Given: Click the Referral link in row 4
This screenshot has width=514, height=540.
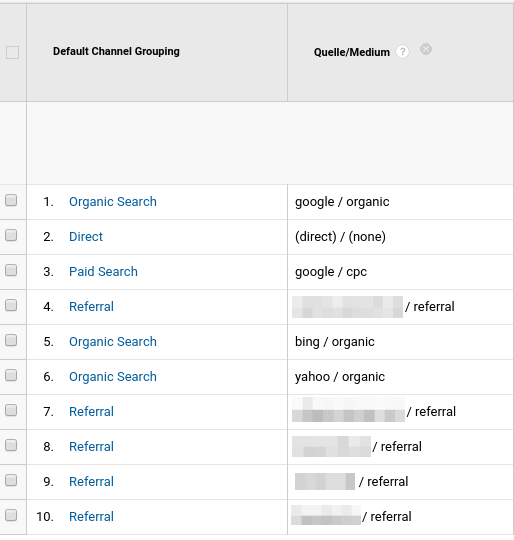Looking at the screenshot, I should click(91, 307).
